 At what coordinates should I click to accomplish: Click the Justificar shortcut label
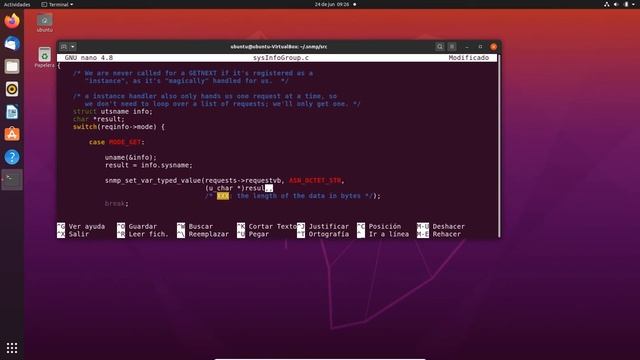329,226
